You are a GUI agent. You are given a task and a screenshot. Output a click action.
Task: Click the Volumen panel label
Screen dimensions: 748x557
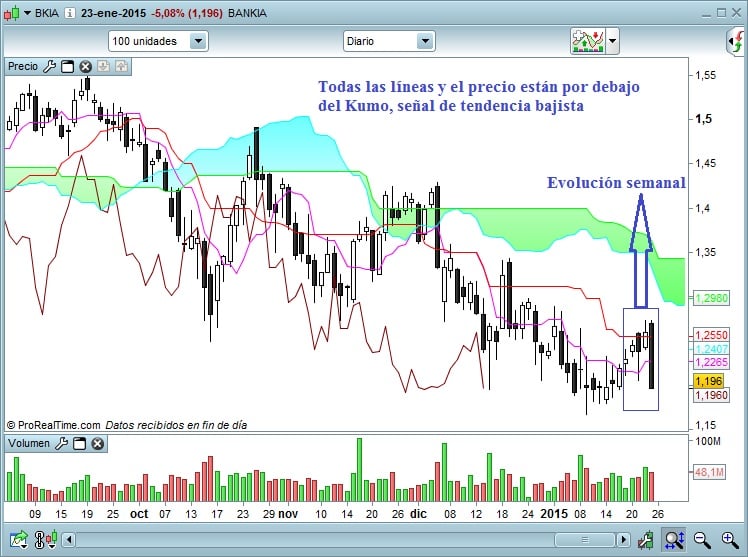pyautogui.click(x=29, y=444)
